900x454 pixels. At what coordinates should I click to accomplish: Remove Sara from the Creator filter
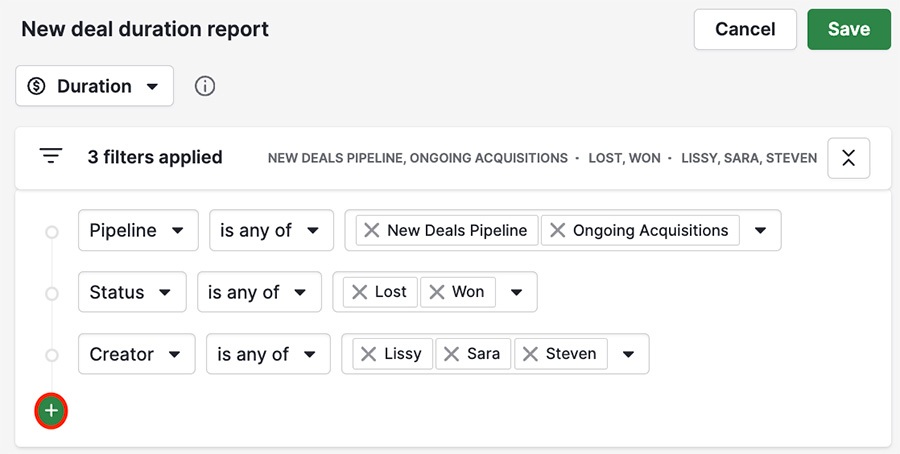tap(452, 354)
